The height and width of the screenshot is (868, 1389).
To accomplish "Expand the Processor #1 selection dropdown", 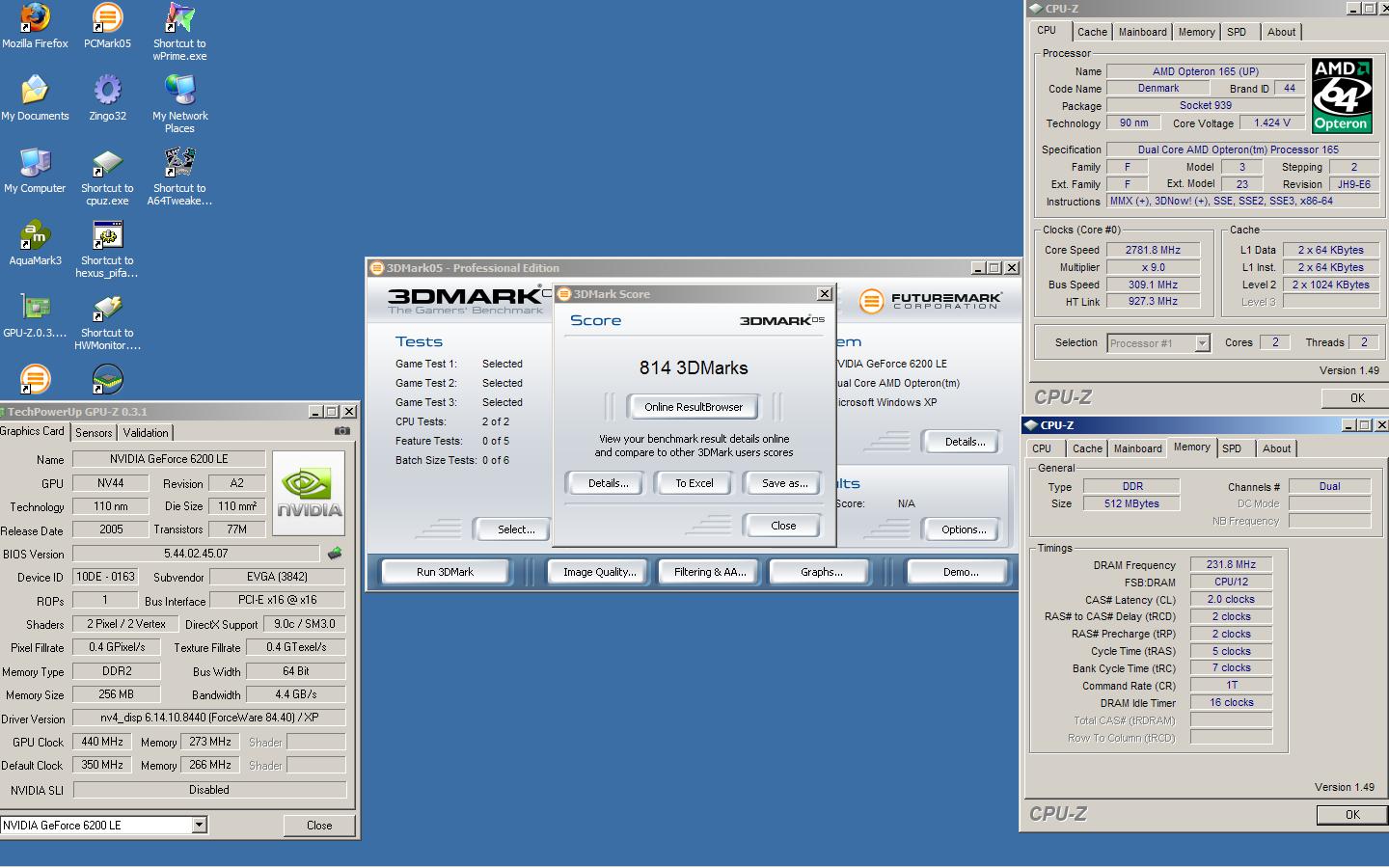I will click(x=1202, y=343).
